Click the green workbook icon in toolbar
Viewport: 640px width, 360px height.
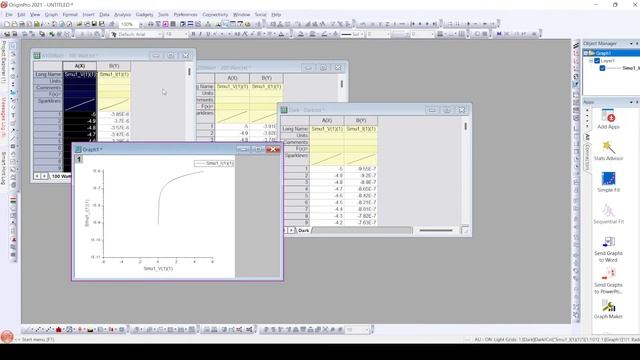tap(37, 24)
